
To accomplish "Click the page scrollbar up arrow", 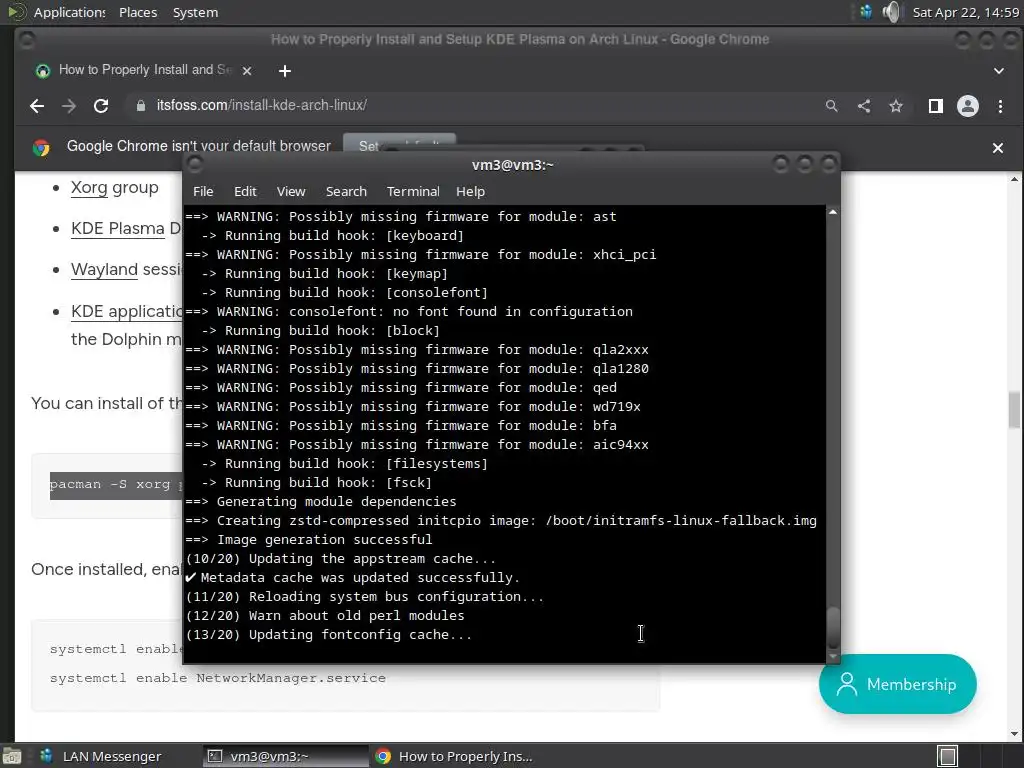I will [x=1014, y=179].
